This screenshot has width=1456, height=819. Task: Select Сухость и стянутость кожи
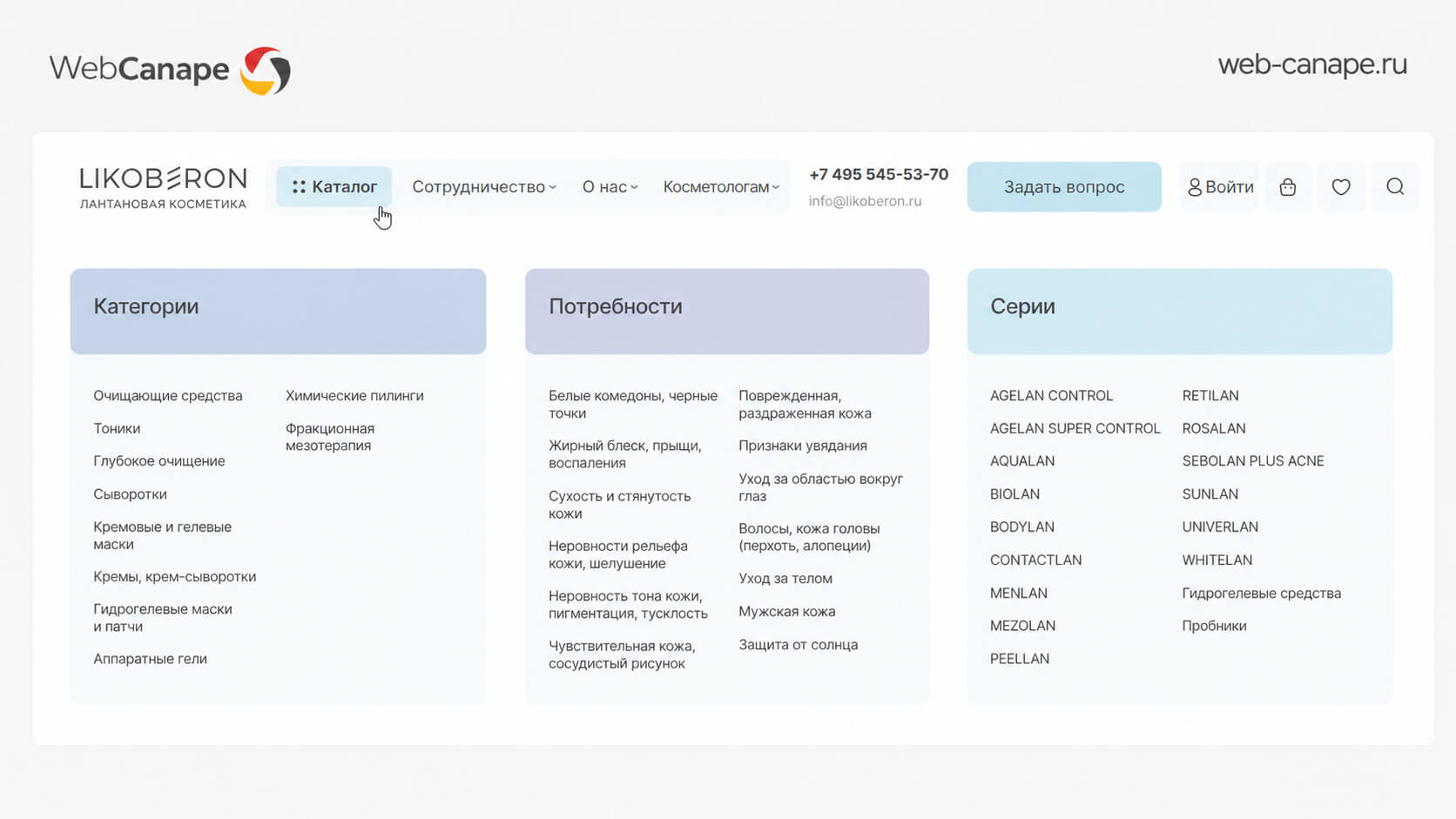point(620,505)
